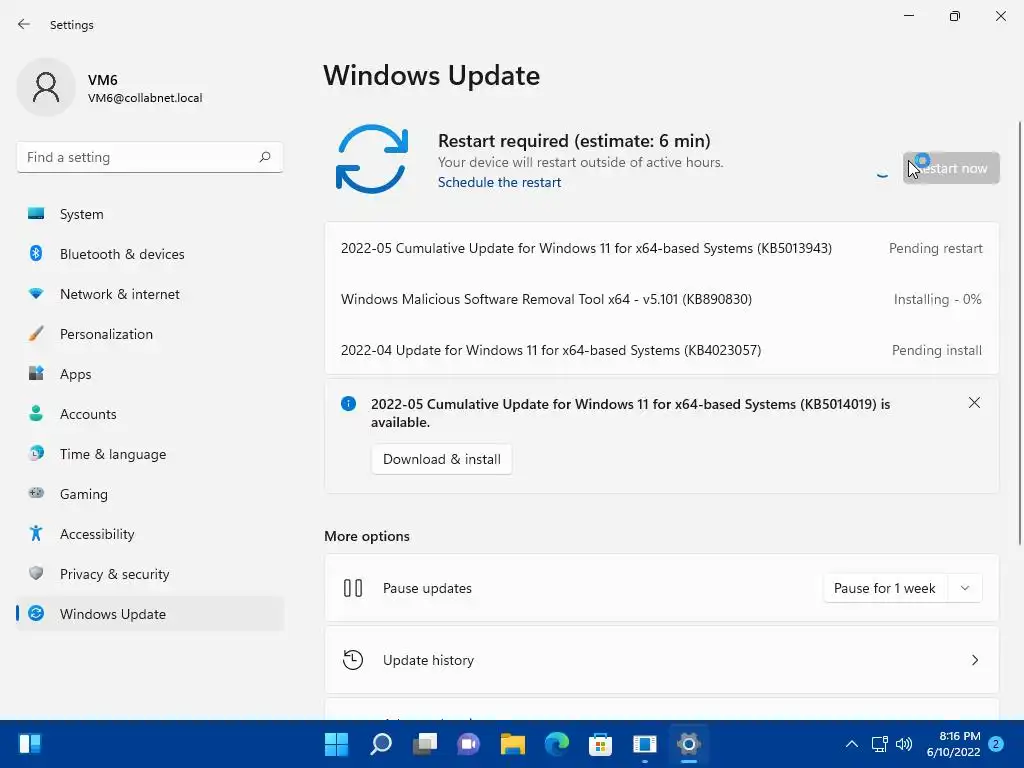Click the Schedule the restart link
Viewport: 1024px width, 768px height.
pyautogui.click(x=499, y=182)
